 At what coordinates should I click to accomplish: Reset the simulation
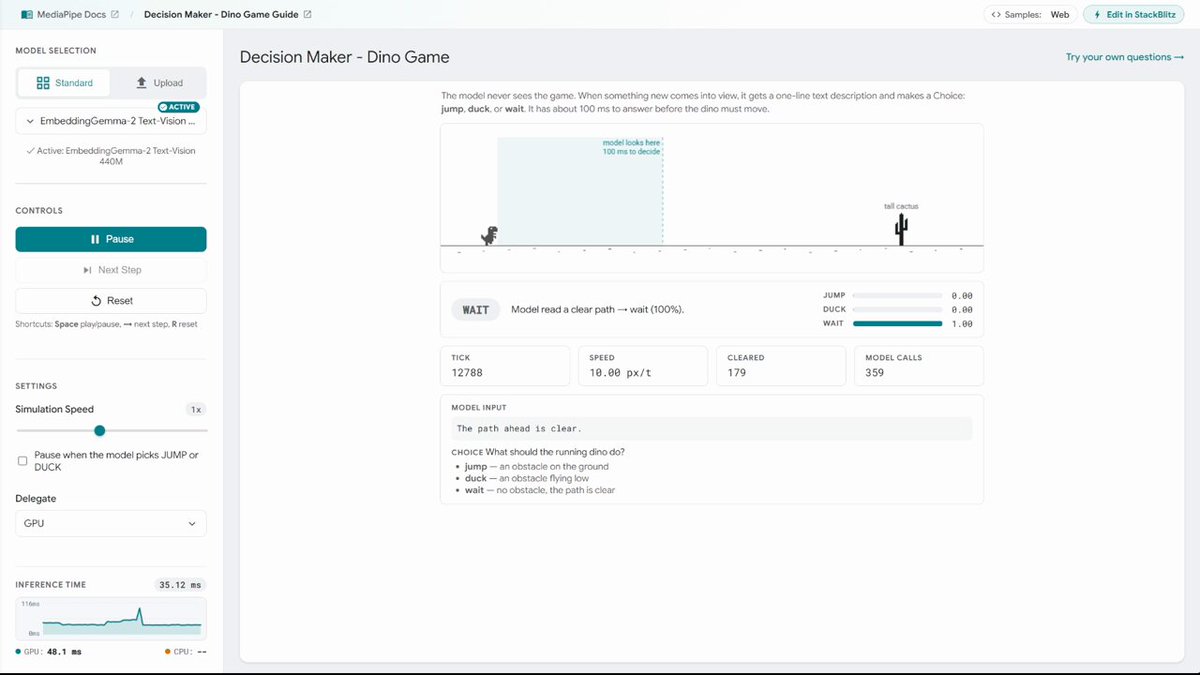111,301
